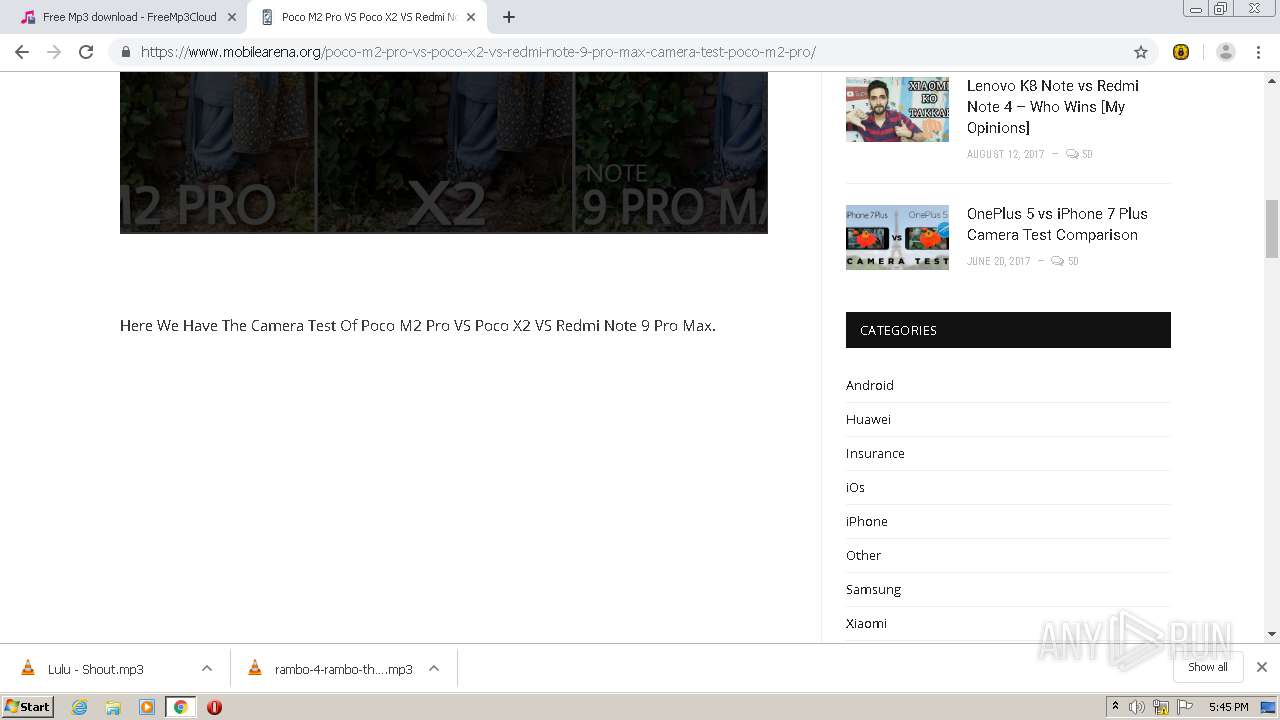Open downloaded rambo-4 mp3 file
This screenshot has height=720, width=1280.
[343, 669]
